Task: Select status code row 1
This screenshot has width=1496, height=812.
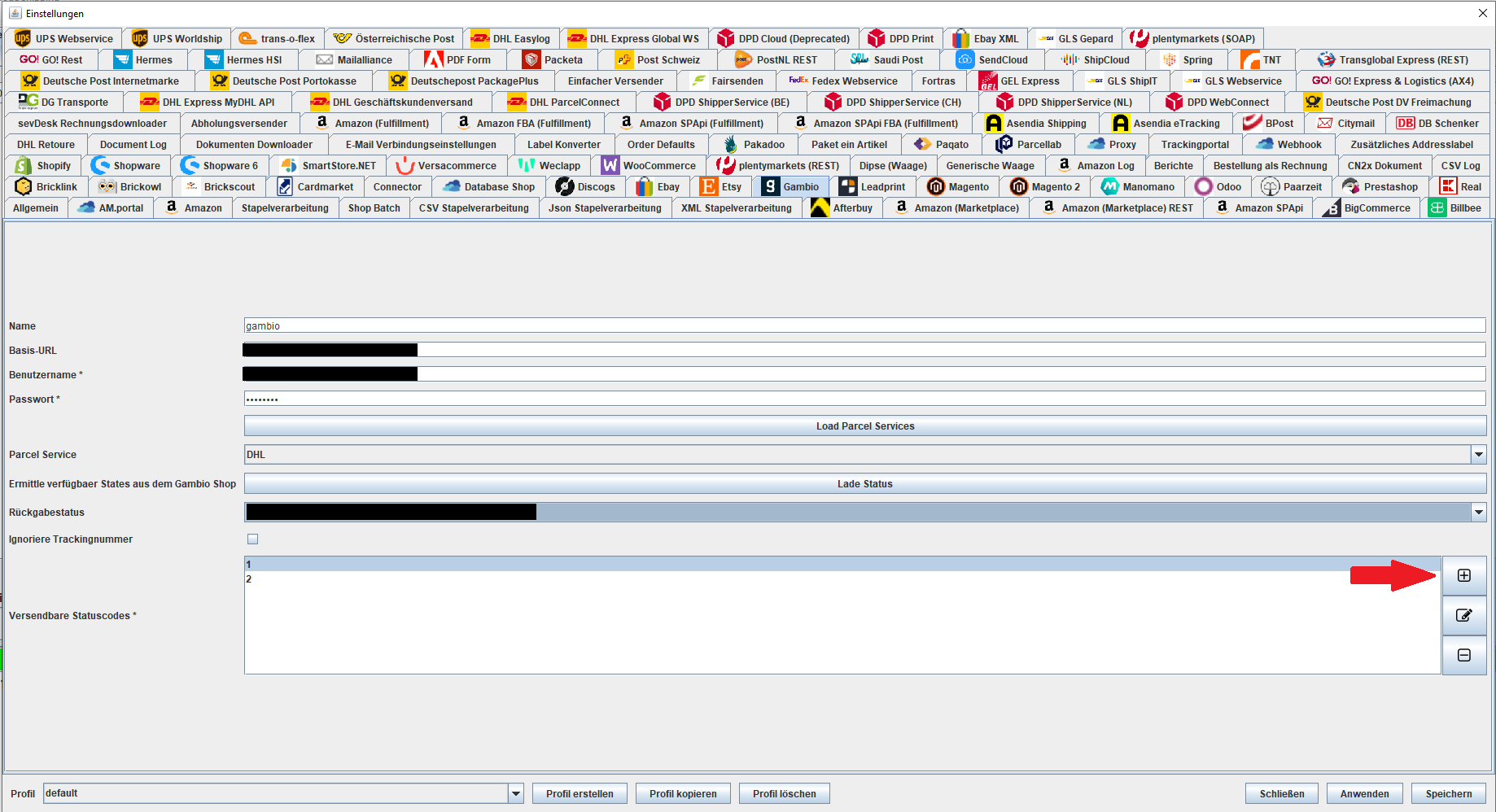Action: point(842,564)
